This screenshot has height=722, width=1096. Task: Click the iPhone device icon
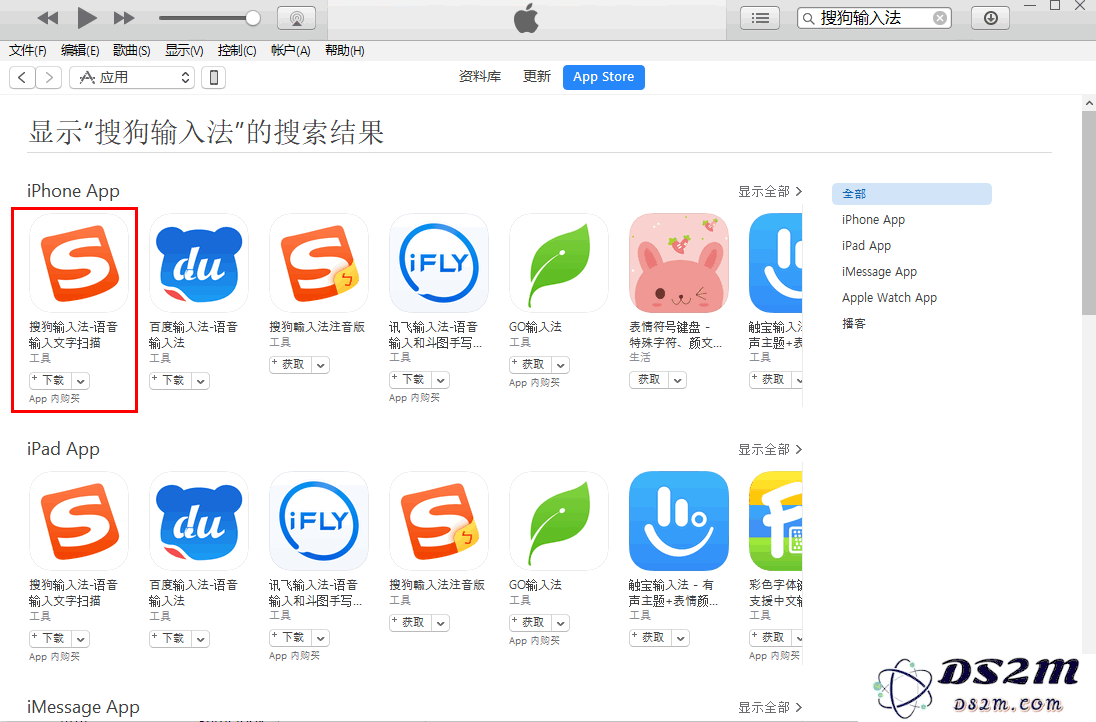[214, 78]
